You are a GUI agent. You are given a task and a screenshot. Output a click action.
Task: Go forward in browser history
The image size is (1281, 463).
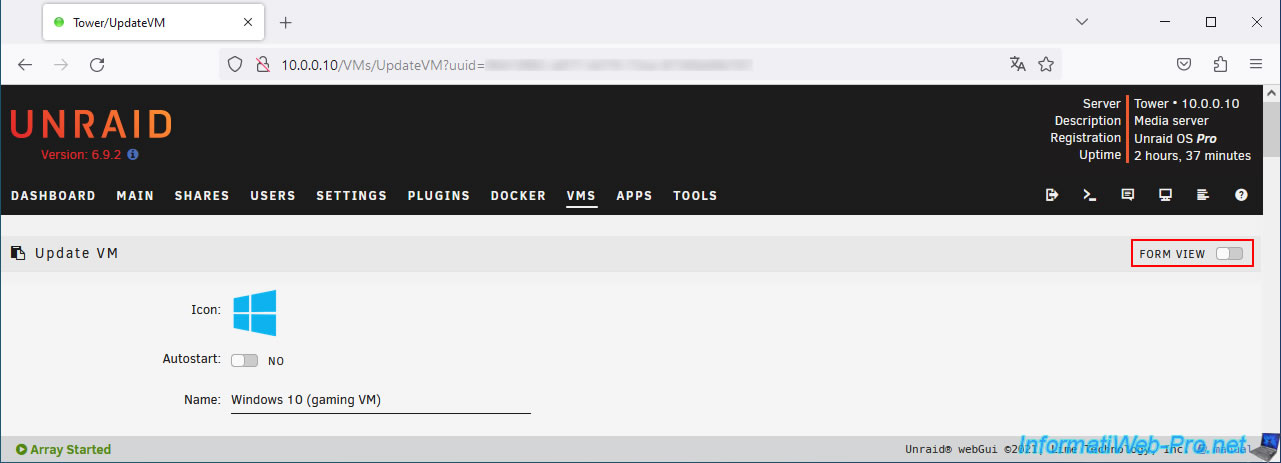click(62, 64)
